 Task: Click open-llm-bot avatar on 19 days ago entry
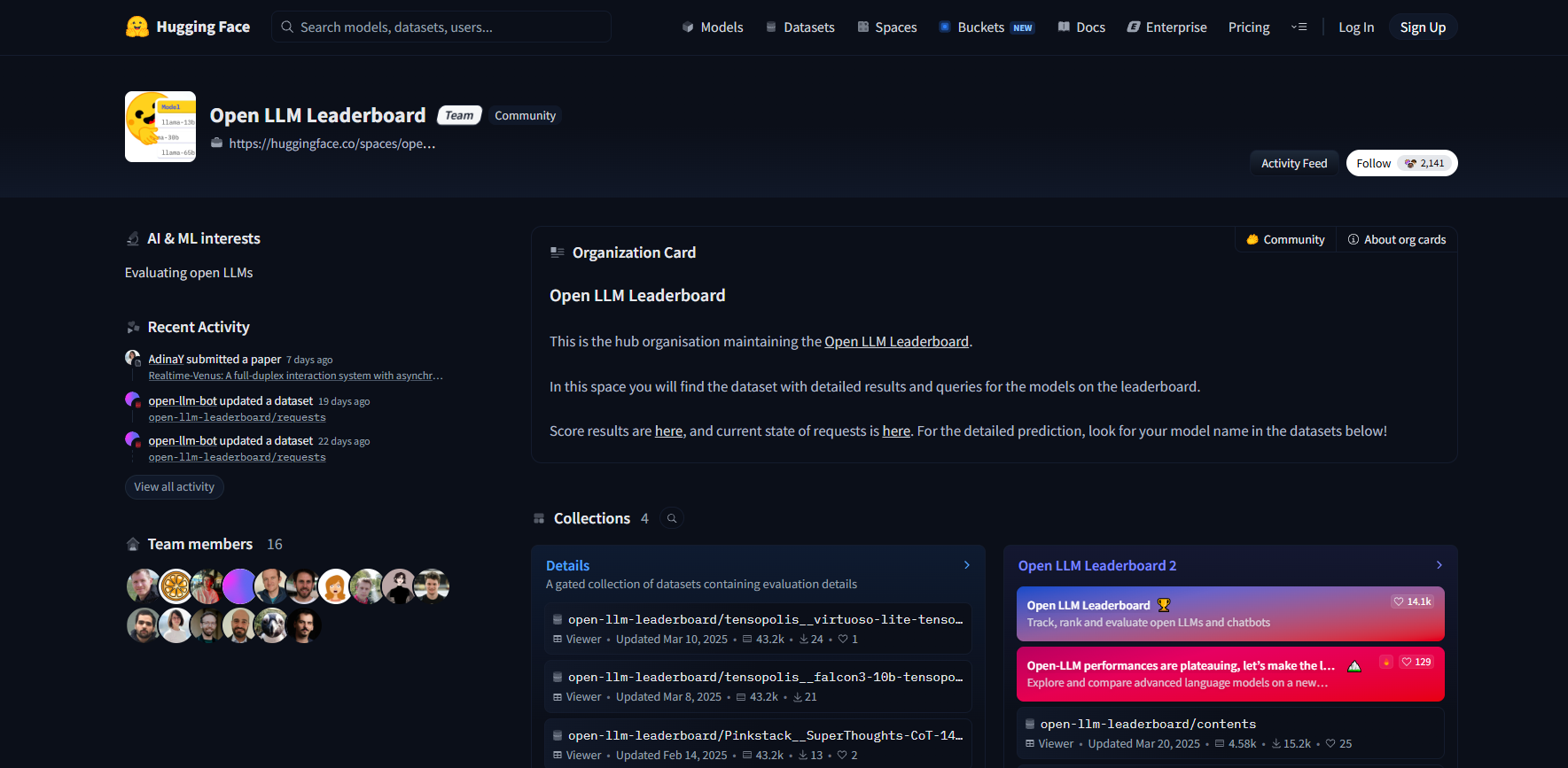click(x=133, y=400)
